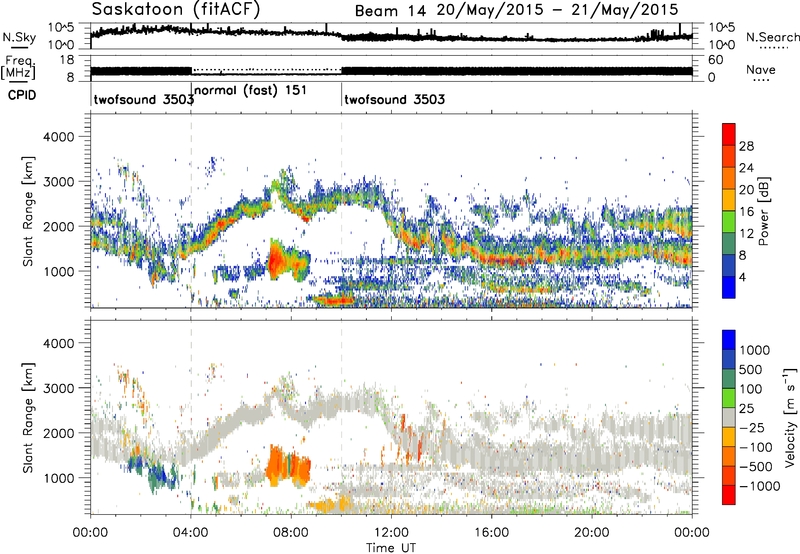800x554 pixels.
Task: Click the '4000' tick on the power panel axis
Action: 58,137
